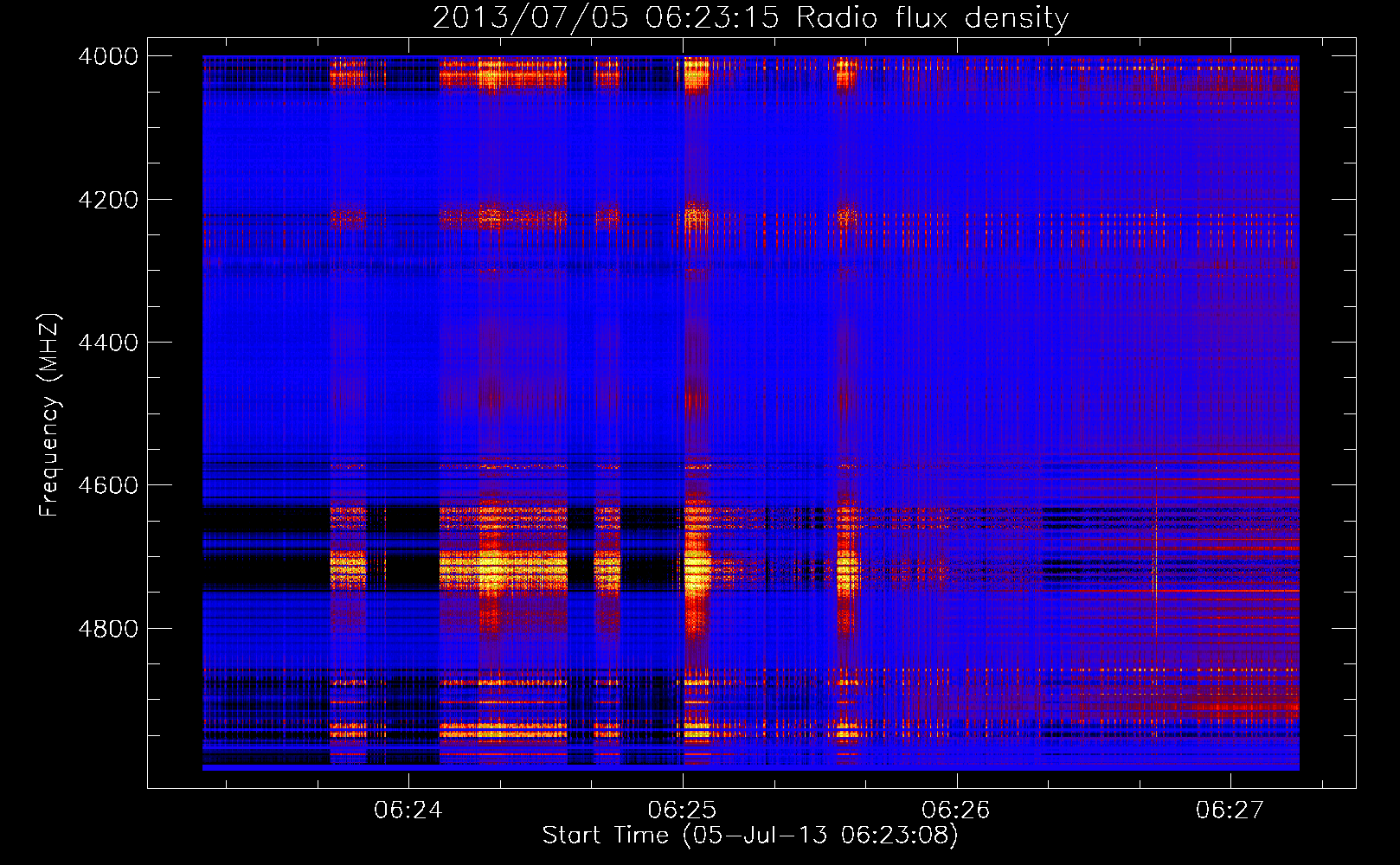The height and width of the screenshot is (865, 1400).
Task: Click the '06:25' time axis label
Action: pyautogui.click(x=683, y=810)
